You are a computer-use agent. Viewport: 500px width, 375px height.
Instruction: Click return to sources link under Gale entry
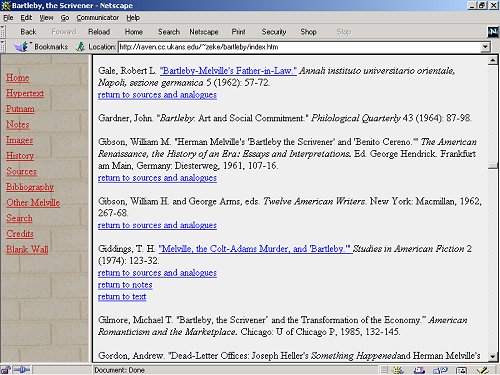pyautogui.click(x=157, y=95)
